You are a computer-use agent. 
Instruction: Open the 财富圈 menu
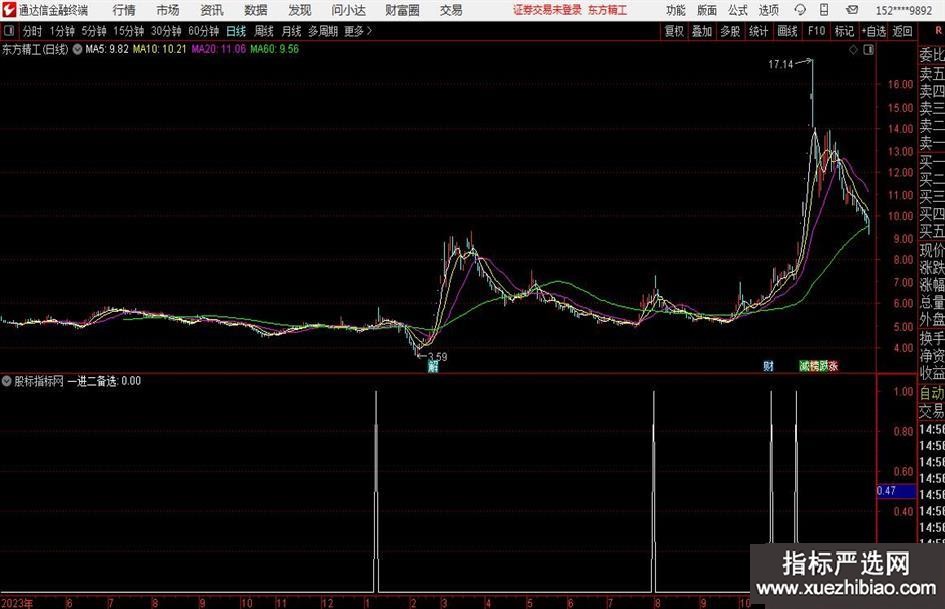click(402, 10)
